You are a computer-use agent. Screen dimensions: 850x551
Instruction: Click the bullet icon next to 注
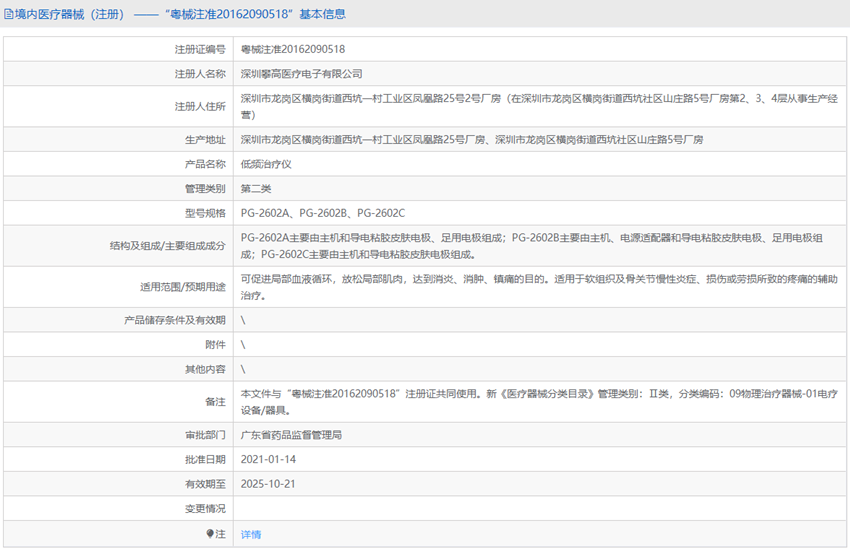pos(210,534)
